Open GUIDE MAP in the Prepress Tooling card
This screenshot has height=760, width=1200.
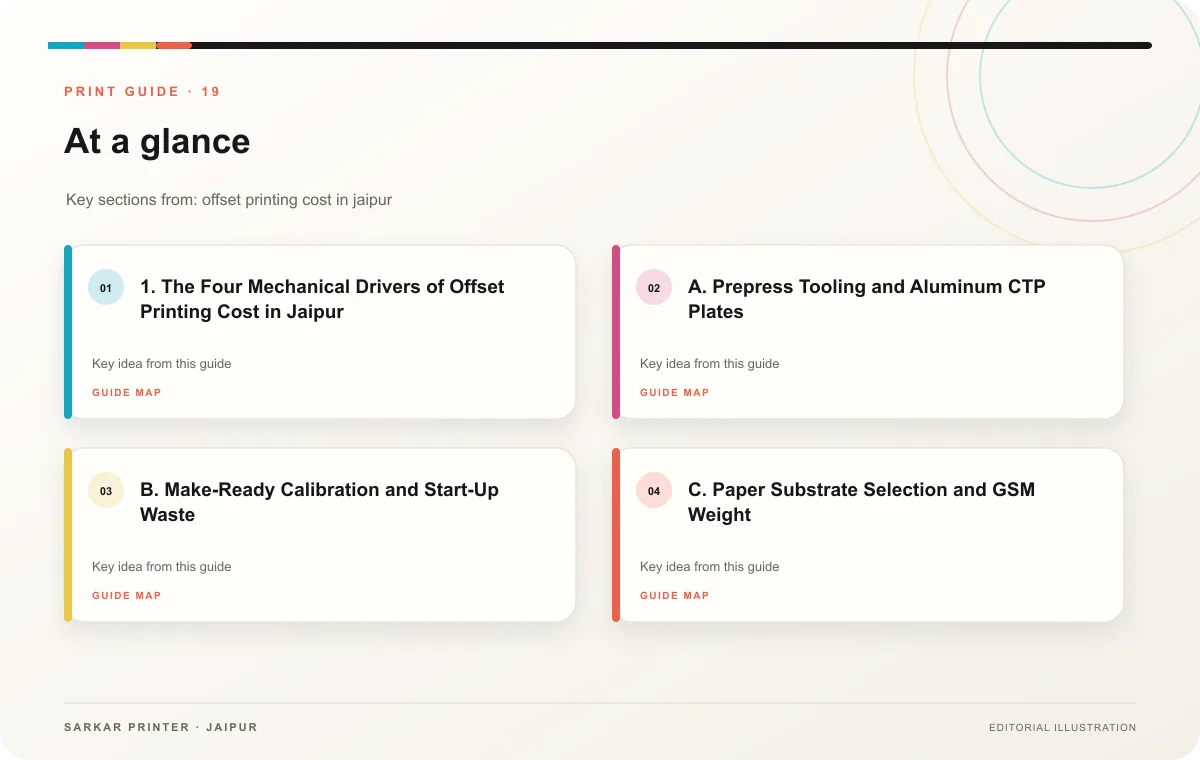pyautogui.click(x=675, y=393)
